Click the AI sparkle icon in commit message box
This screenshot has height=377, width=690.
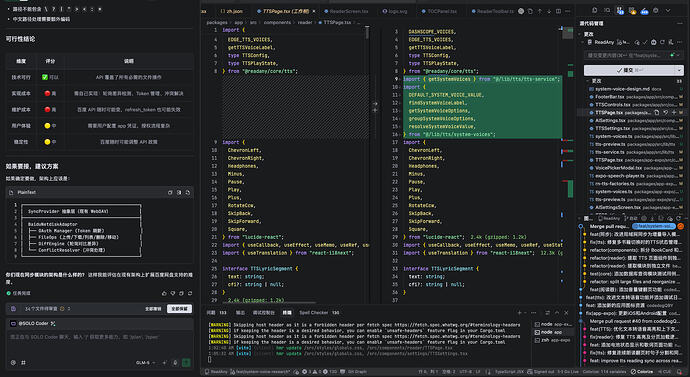point(672,55)
